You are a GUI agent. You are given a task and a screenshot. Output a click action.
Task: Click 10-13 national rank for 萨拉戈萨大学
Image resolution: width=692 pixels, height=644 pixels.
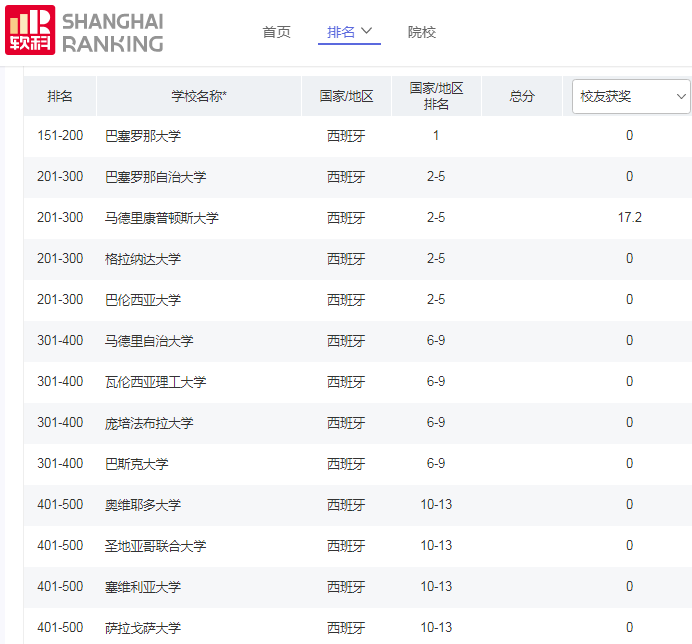[436, 627]
